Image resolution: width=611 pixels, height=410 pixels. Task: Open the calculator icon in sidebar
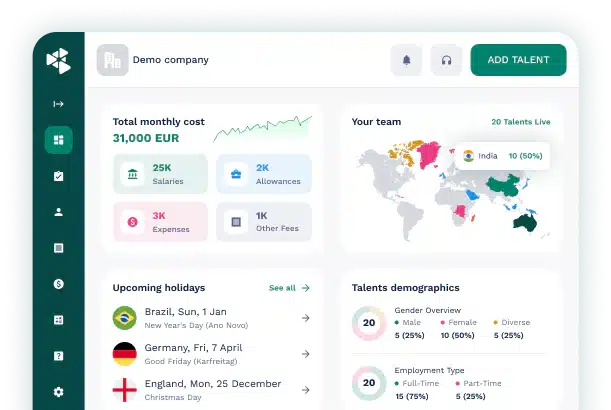pyautogui.click(x=58, y=320)
